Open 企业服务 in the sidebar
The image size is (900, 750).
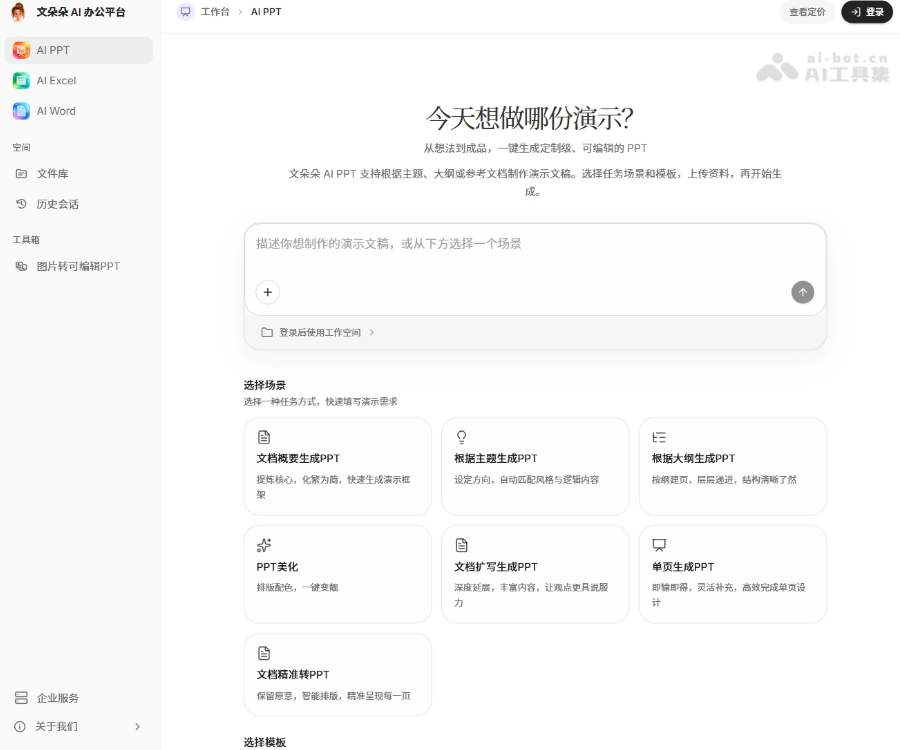click(79, 698)
